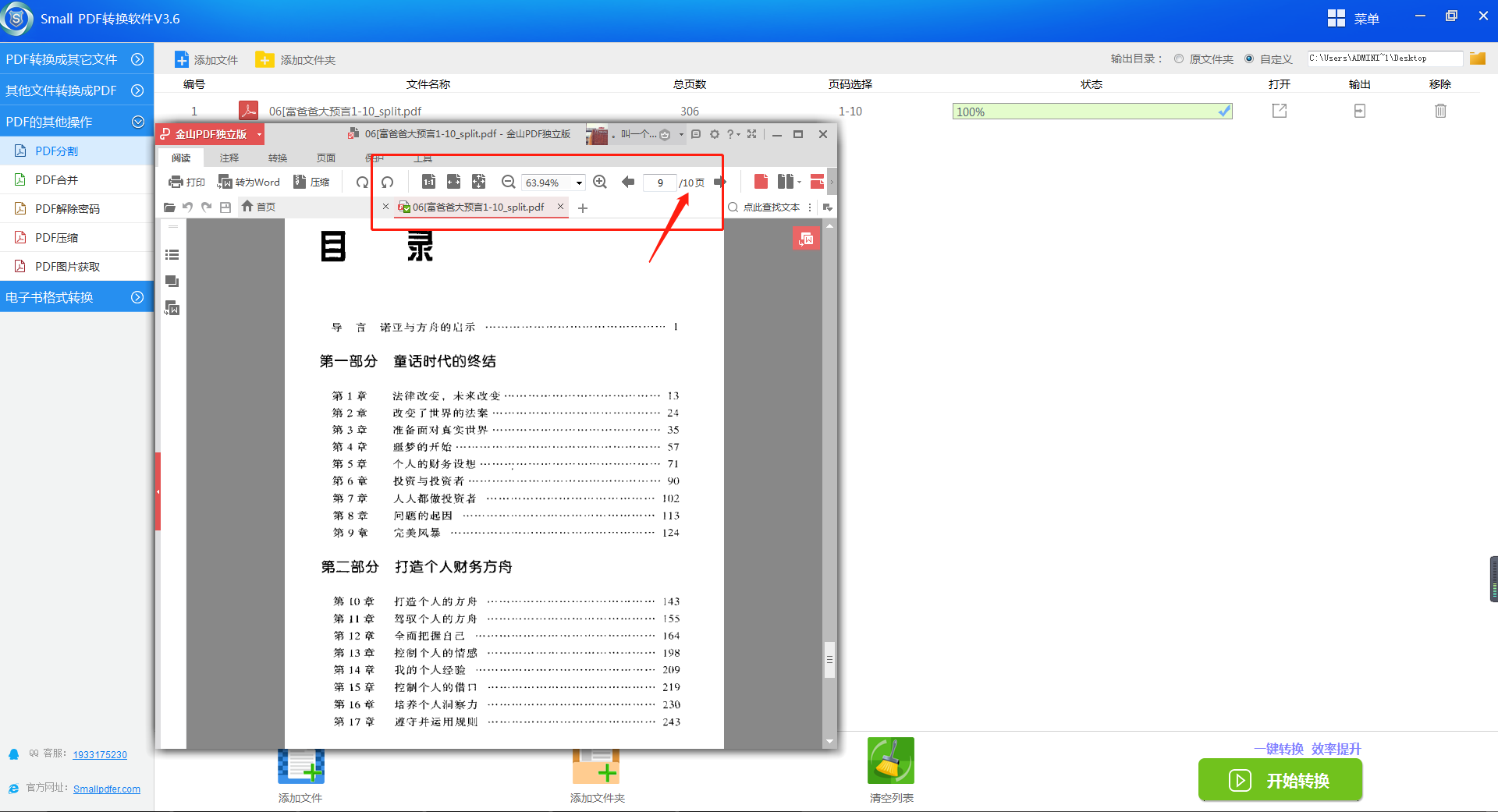
Task: Zoom in on the PDF page
Action: point(600,182)
